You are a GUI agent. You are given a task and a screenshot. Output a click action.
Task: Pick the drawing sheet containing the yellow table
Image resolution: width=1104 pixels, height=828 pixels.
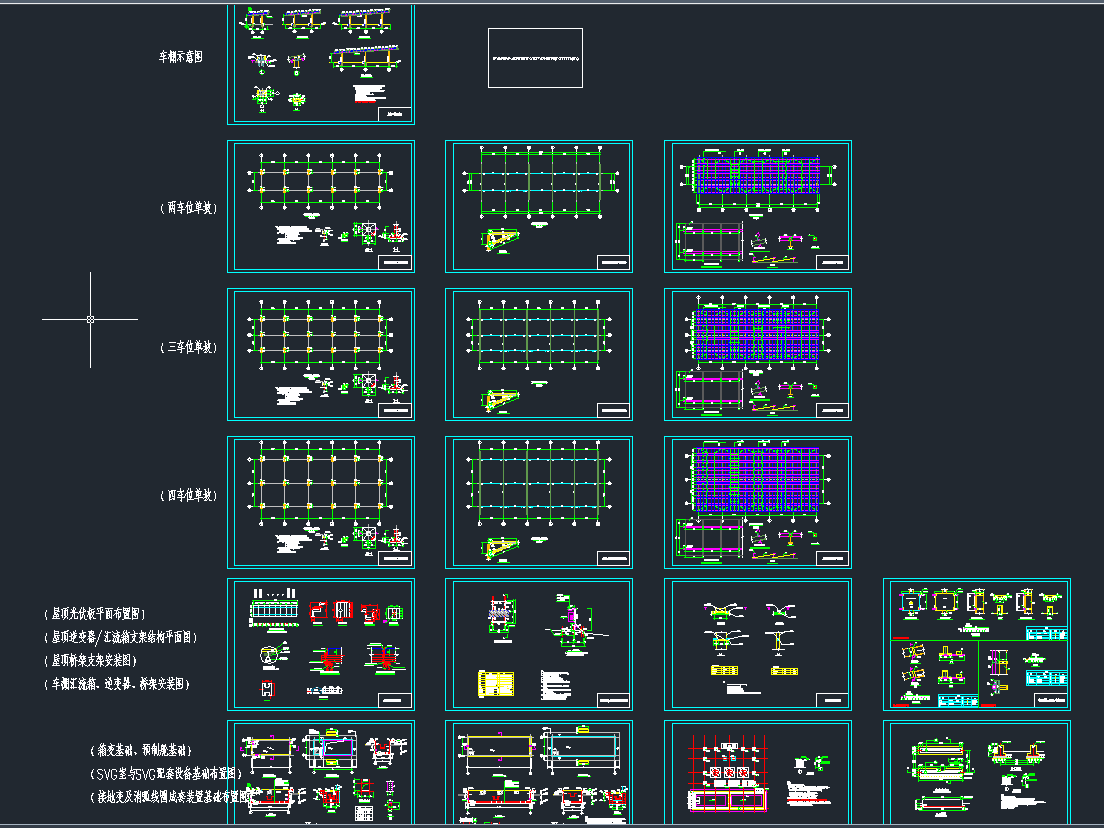[x=539, y=644]
